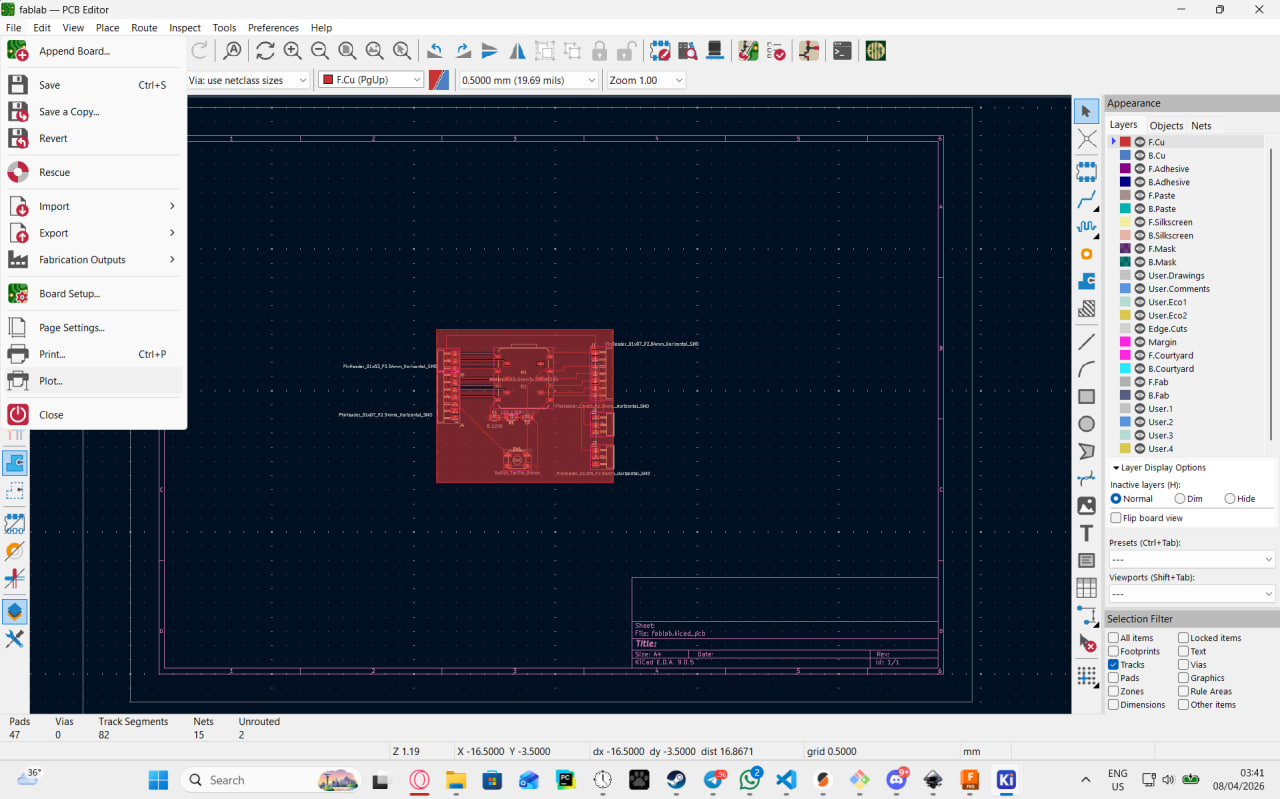This screenshot has height=799, width=1280.
Task: Open the Design Rules Checker icon
Action: [776, 51]
